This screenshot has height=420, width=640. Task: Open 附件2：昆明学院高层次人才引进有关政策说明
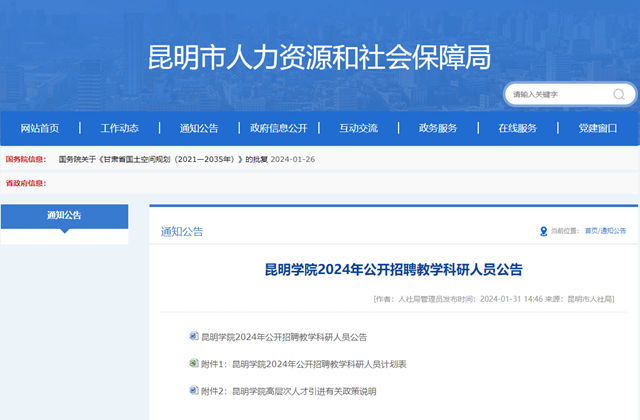(x=289, y=391)
